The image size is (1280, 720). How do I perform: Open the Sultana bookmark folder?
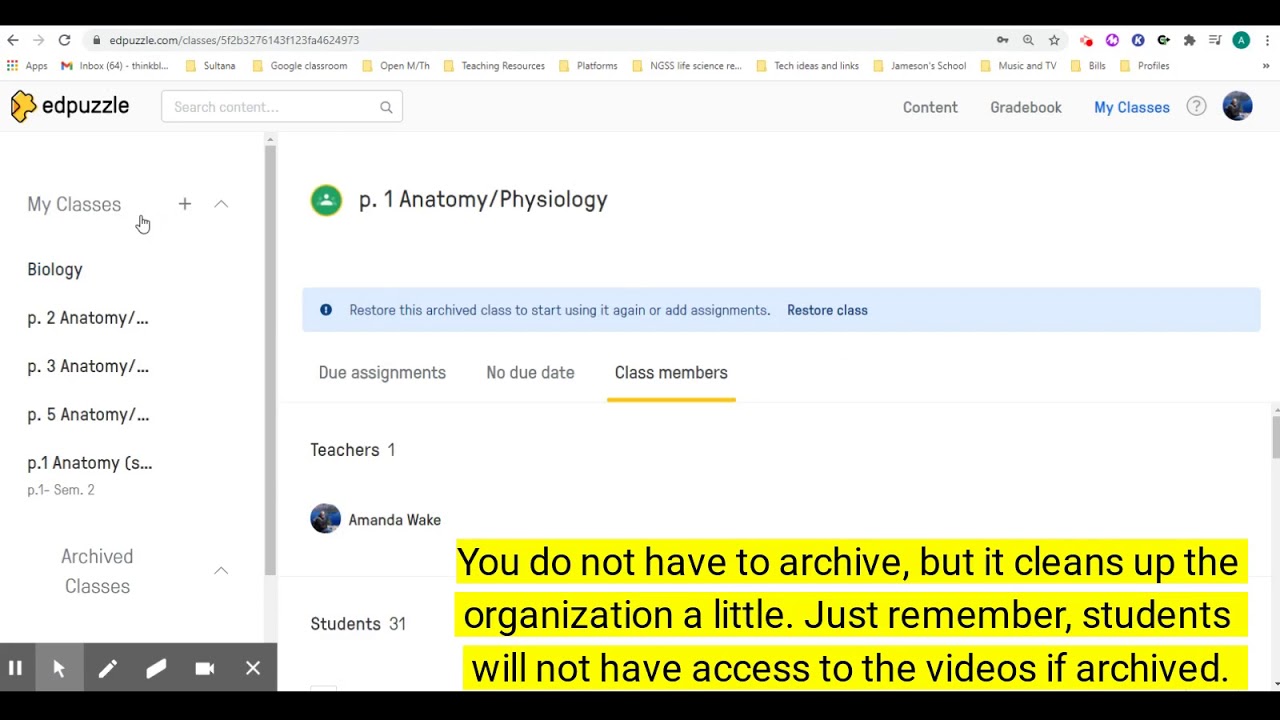(211, 66)
